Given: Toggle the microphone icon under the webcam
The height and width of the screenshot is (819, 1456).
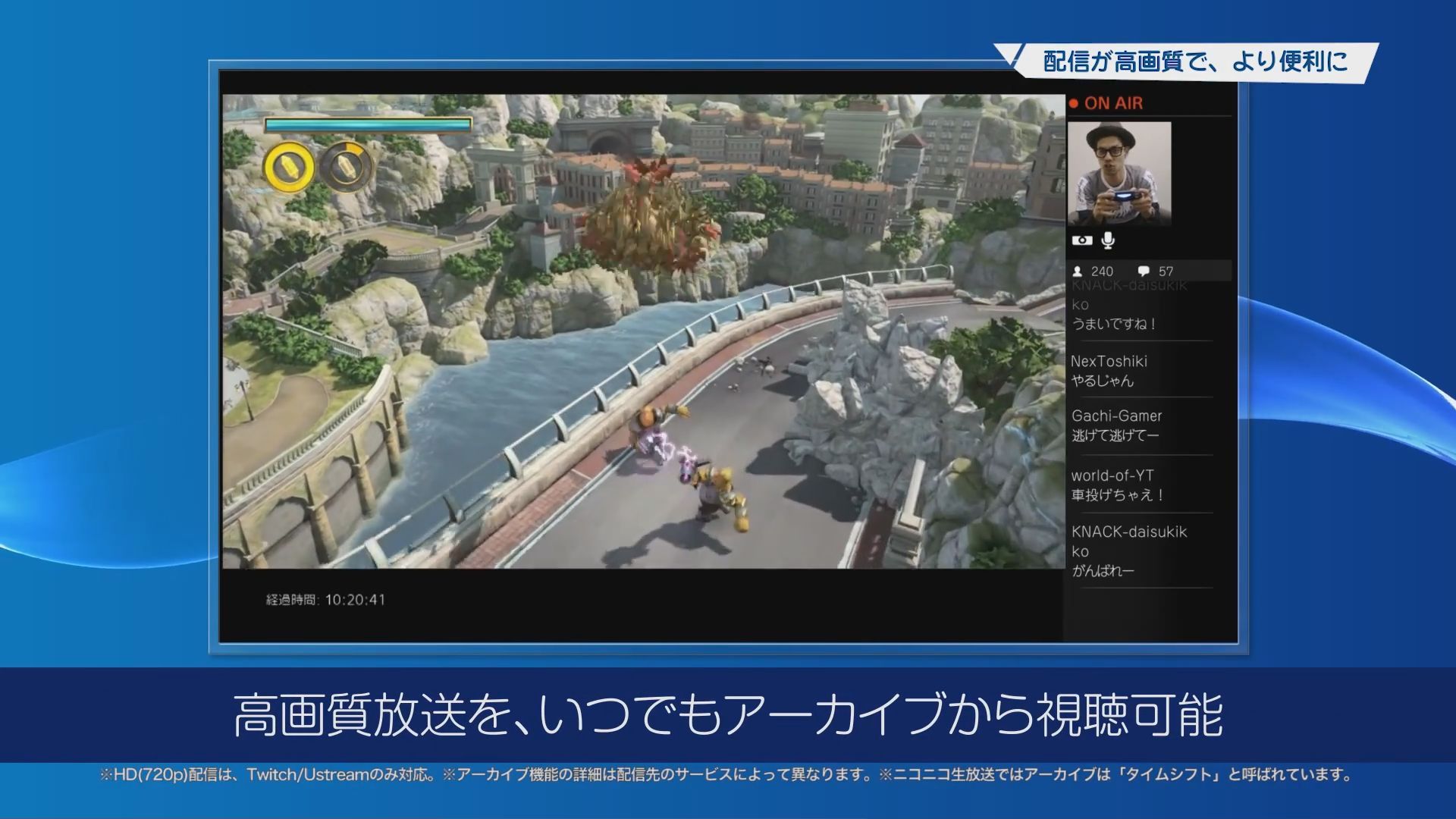Looking at the screenshot, I should (x=1108, y=240).
